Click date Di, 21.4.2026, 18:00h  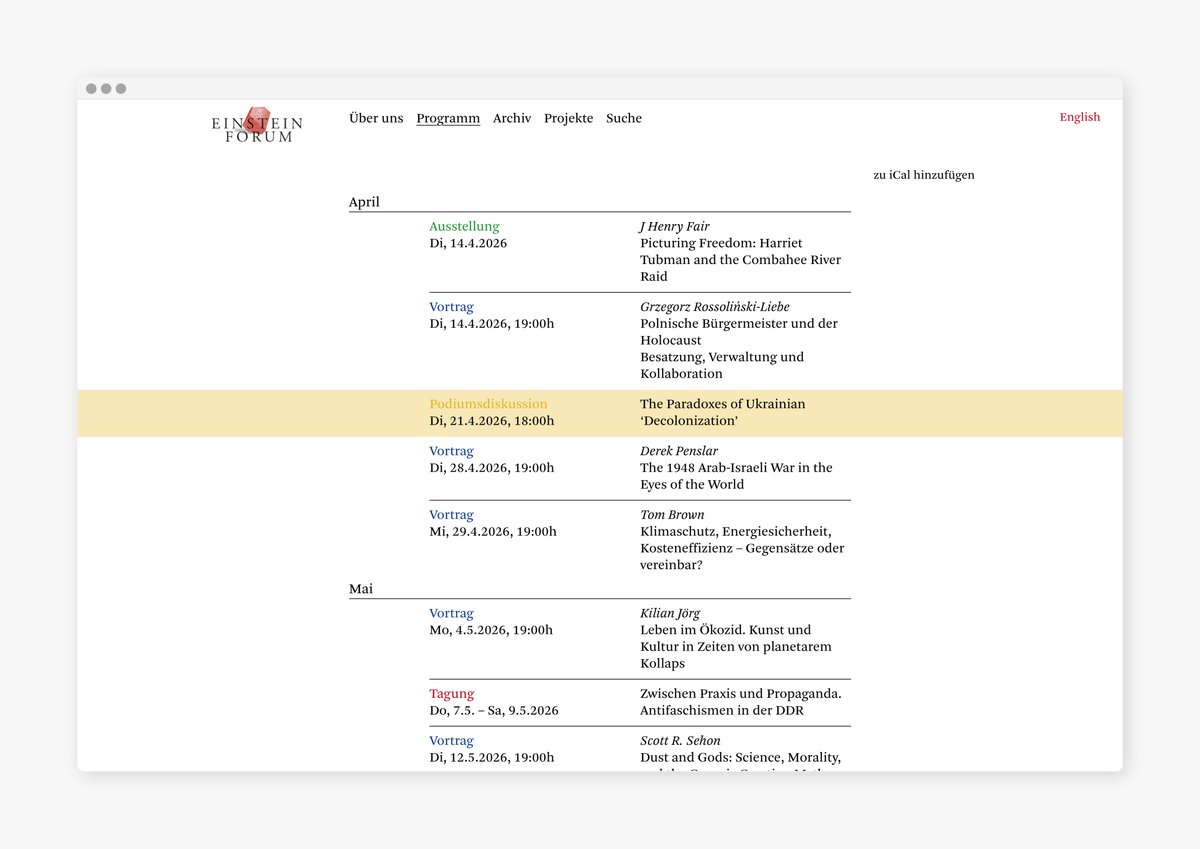(492, 421)
